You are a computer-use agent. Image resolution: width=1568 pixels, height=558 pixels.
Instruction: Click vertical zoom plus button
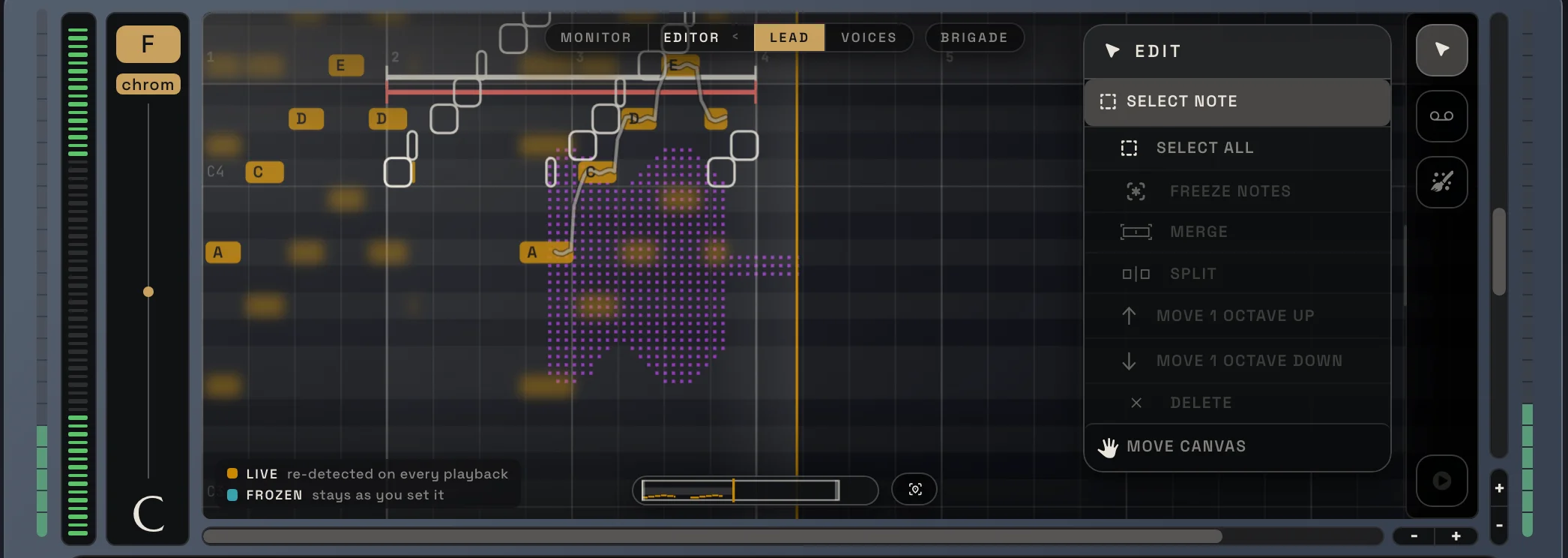pos(1499,488)
